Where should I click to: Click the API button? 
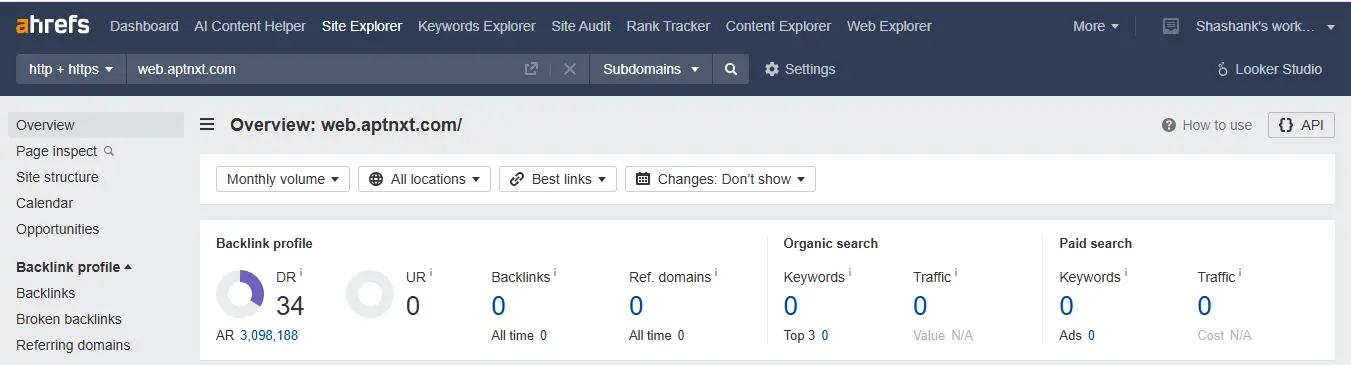1301,125
